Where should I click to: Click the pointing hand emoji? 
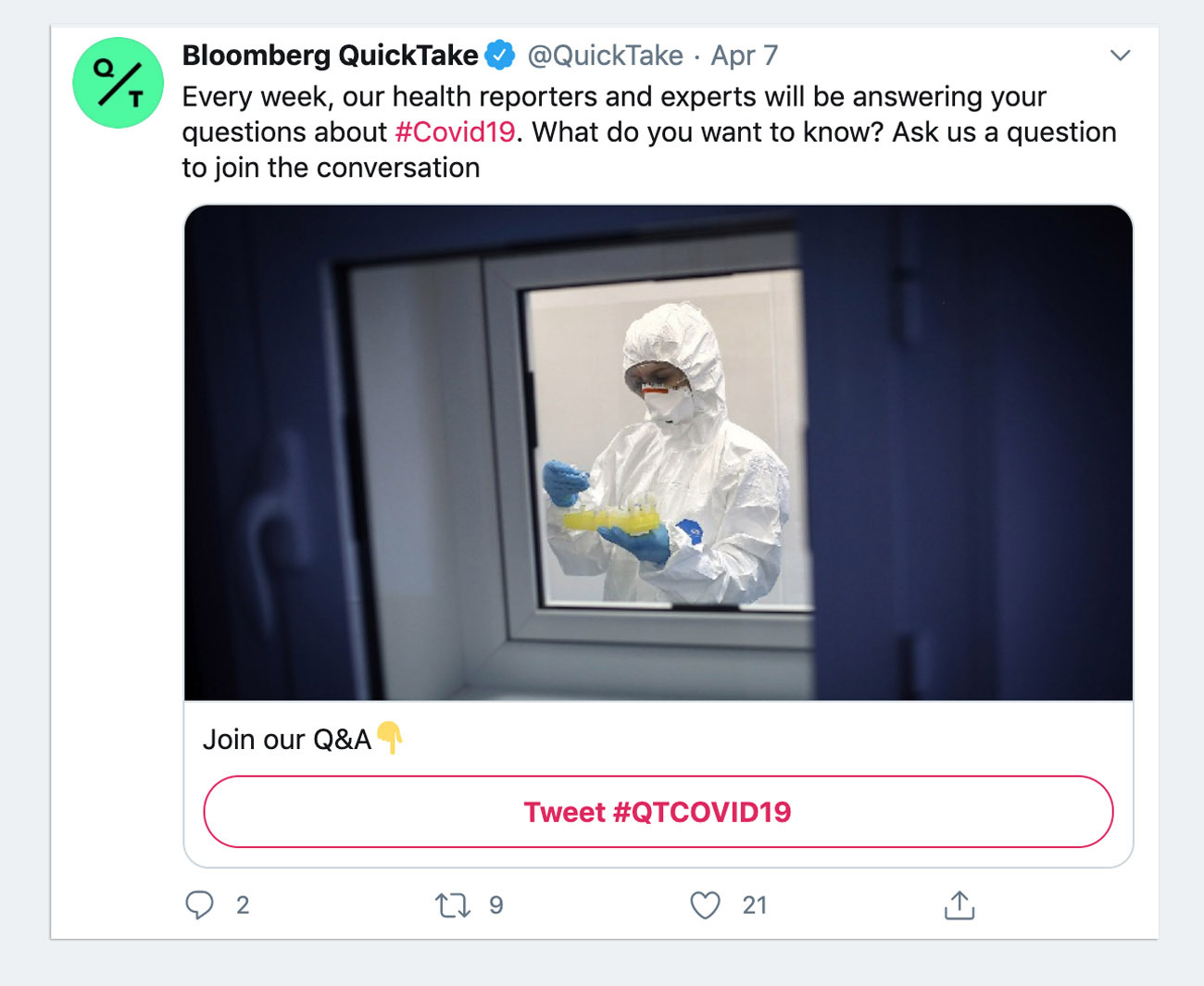point(390,738)
